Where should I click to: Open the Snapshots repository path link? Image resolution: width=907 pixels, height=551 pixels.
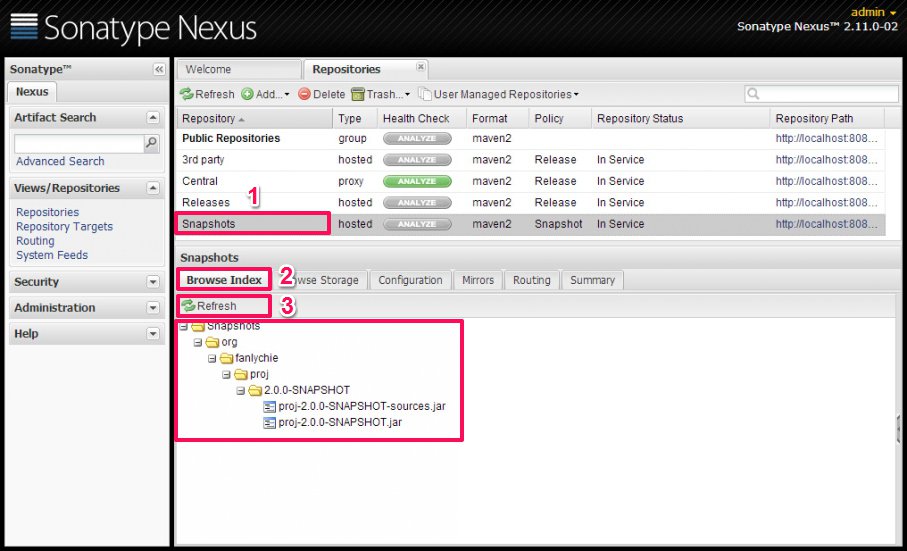826,224
